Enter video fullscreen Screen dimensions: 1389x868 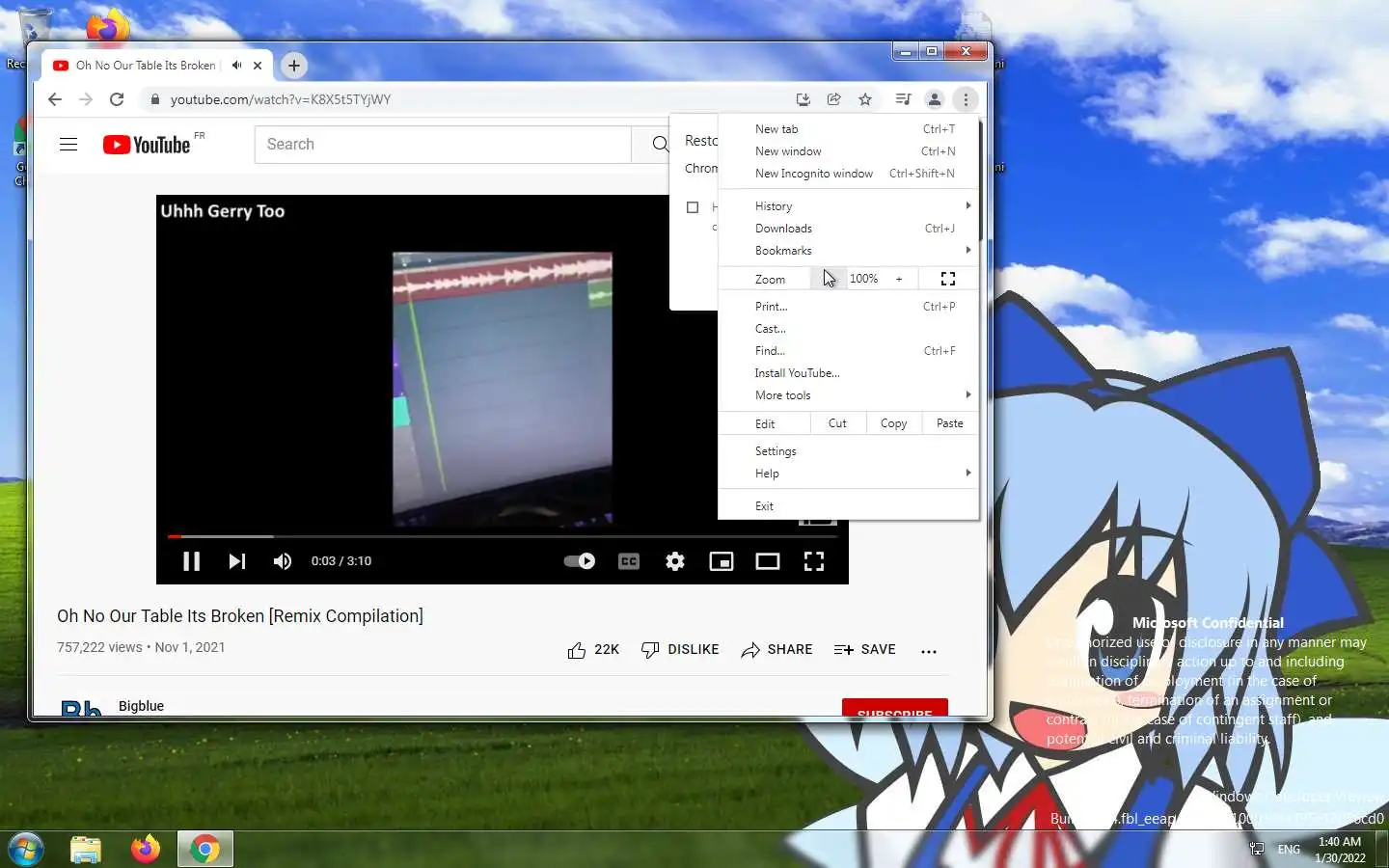pyautogui.click(x=814, y=561)
